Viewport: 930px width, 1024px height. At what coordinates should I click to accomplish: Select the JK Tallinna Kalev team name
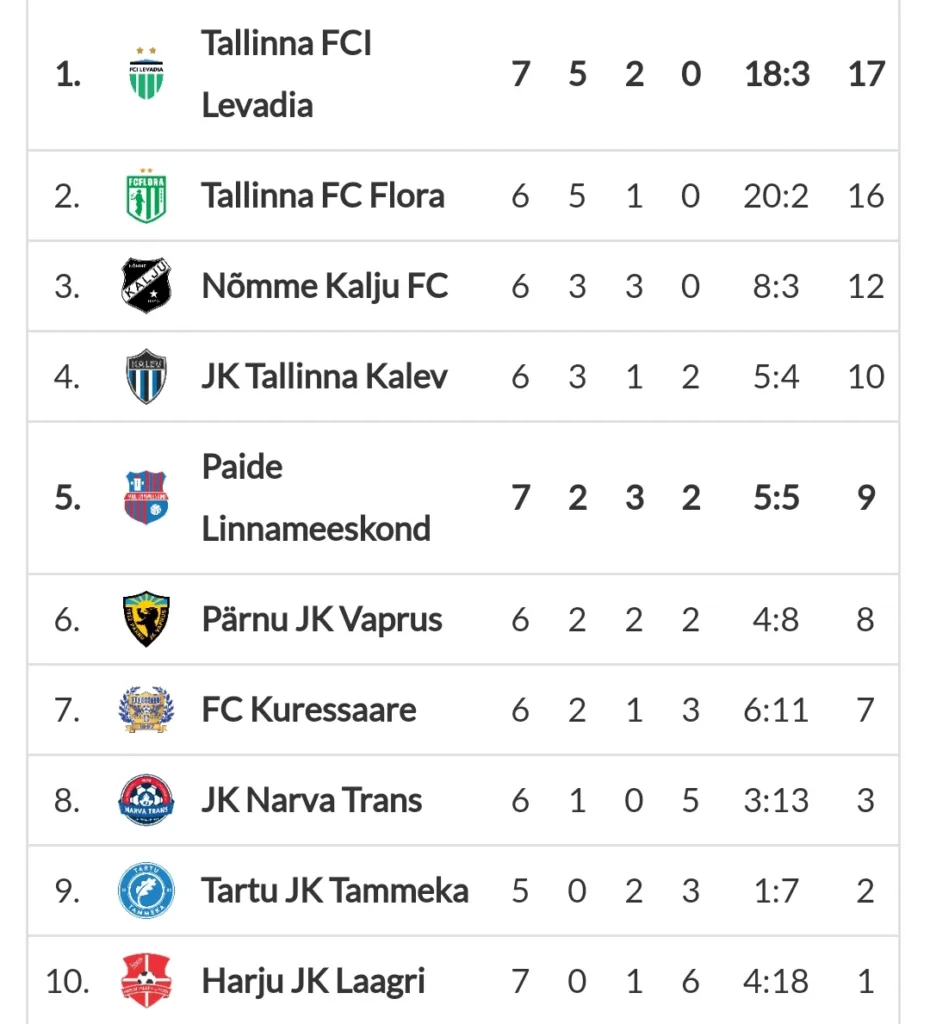[325, 376]
